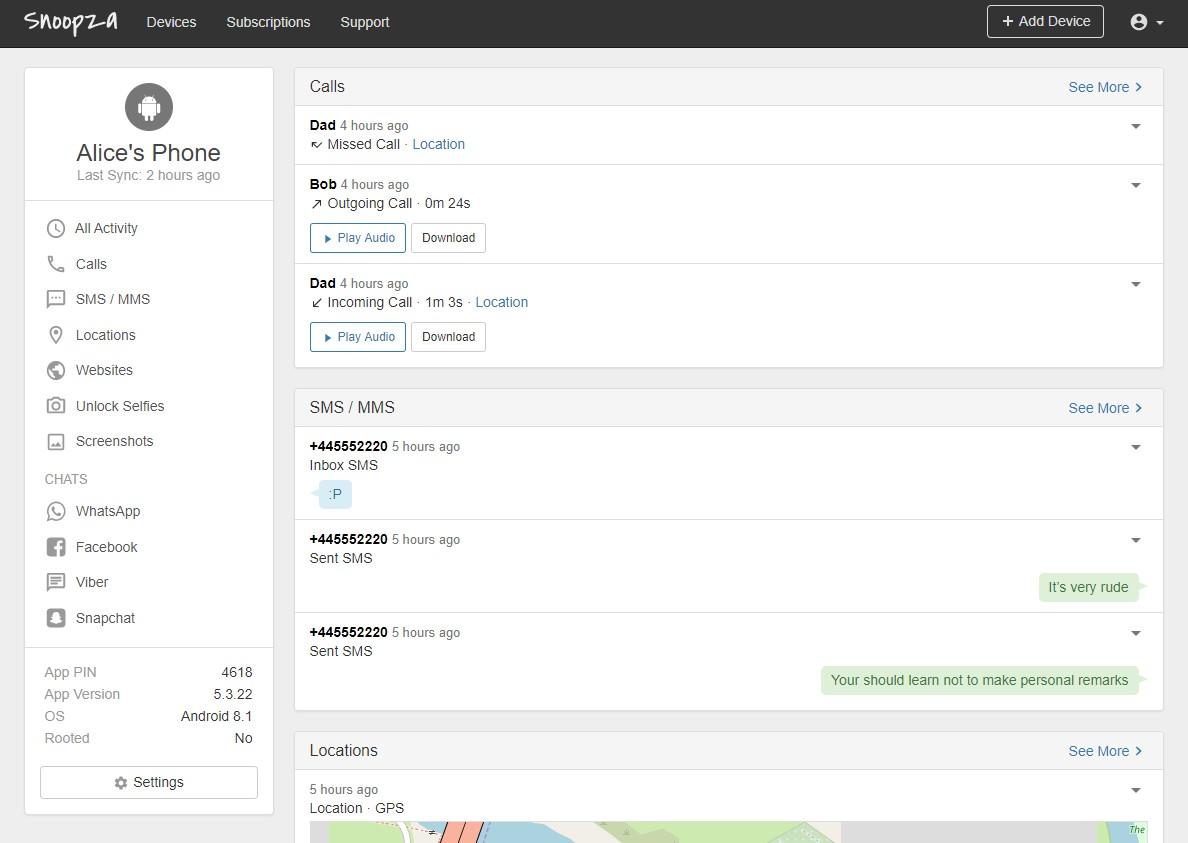Click the Settings button
This screenshot has width=1188, height=843.
148,782
